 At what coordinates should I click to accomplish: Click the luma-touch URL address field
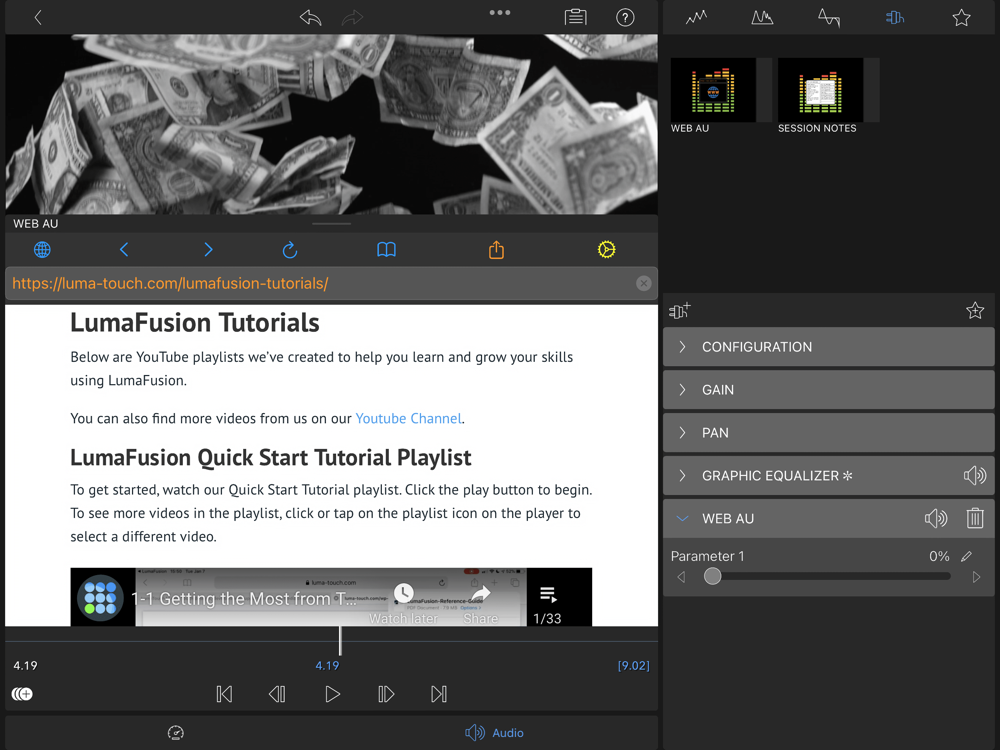332,283
